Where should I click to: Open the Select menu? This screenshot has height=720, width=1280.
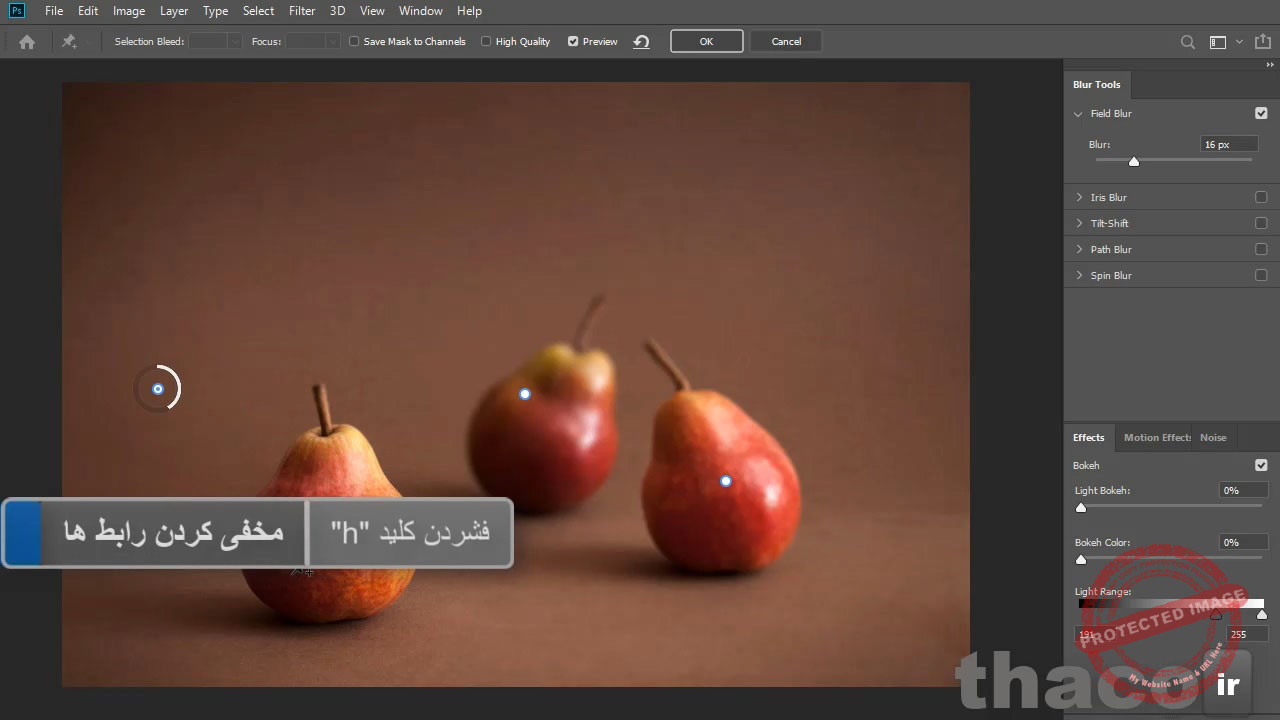[258, 11]
